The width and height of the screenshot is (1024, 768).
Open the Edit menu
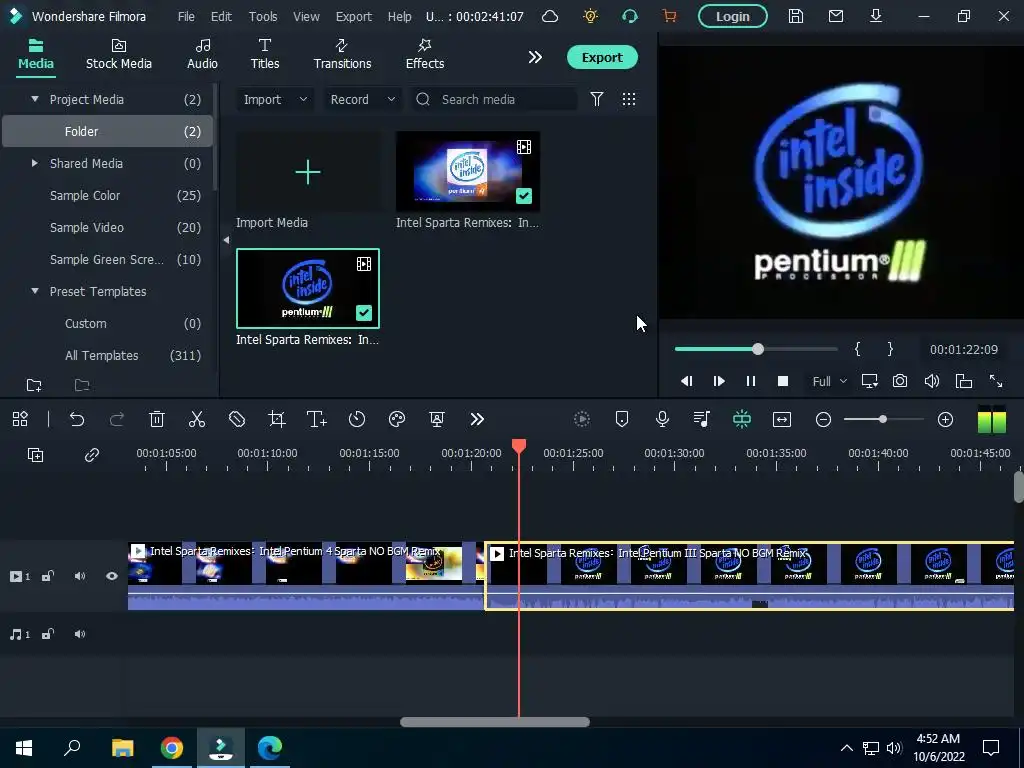[221, 16]
